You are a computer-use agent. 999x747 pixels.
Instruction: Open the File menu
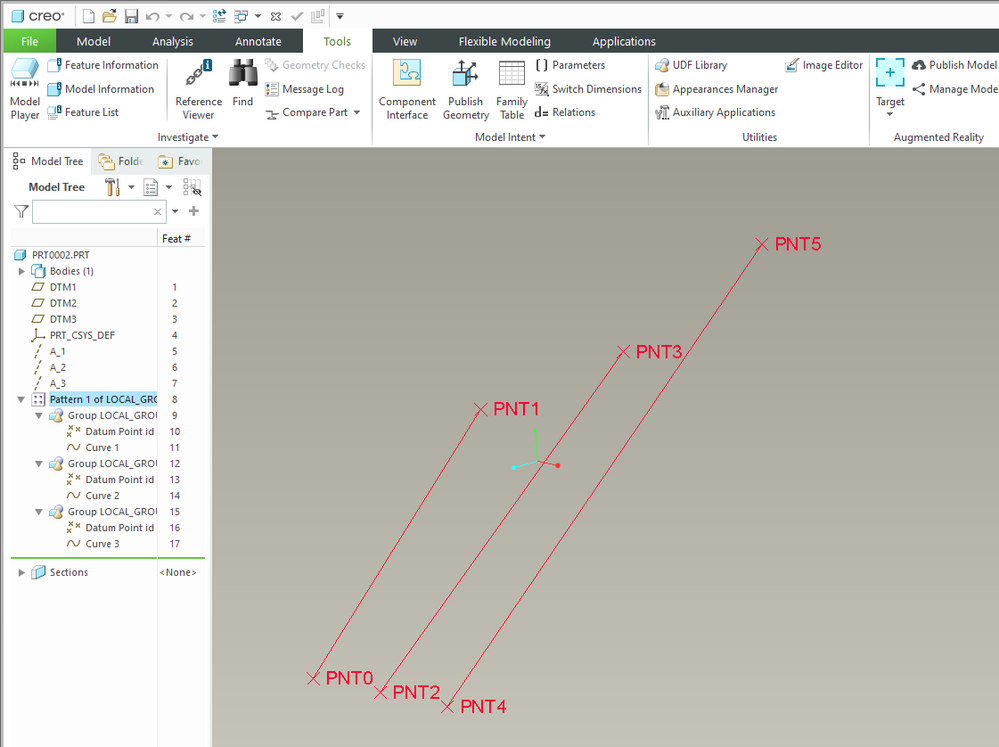(x=30, y=41)
